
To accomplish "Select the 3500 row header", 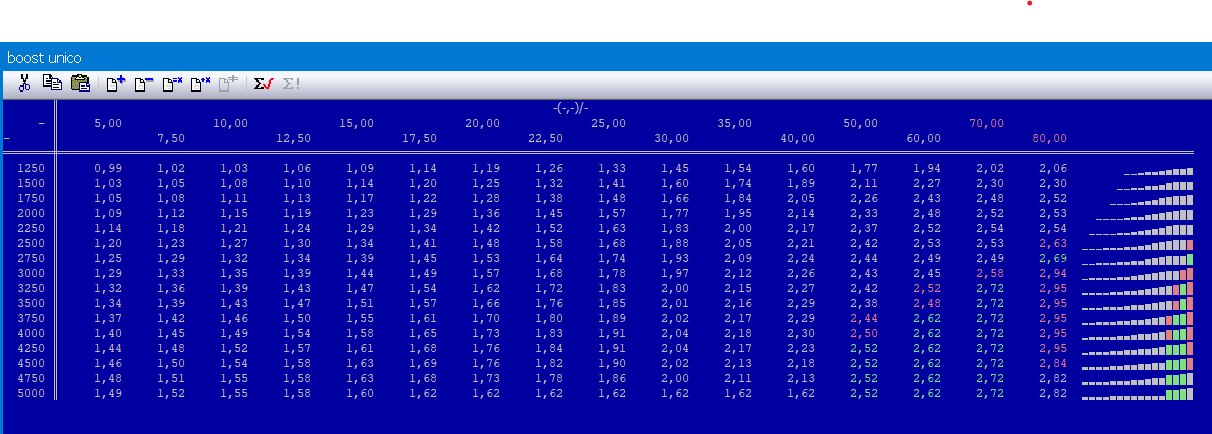I will 31,303.
